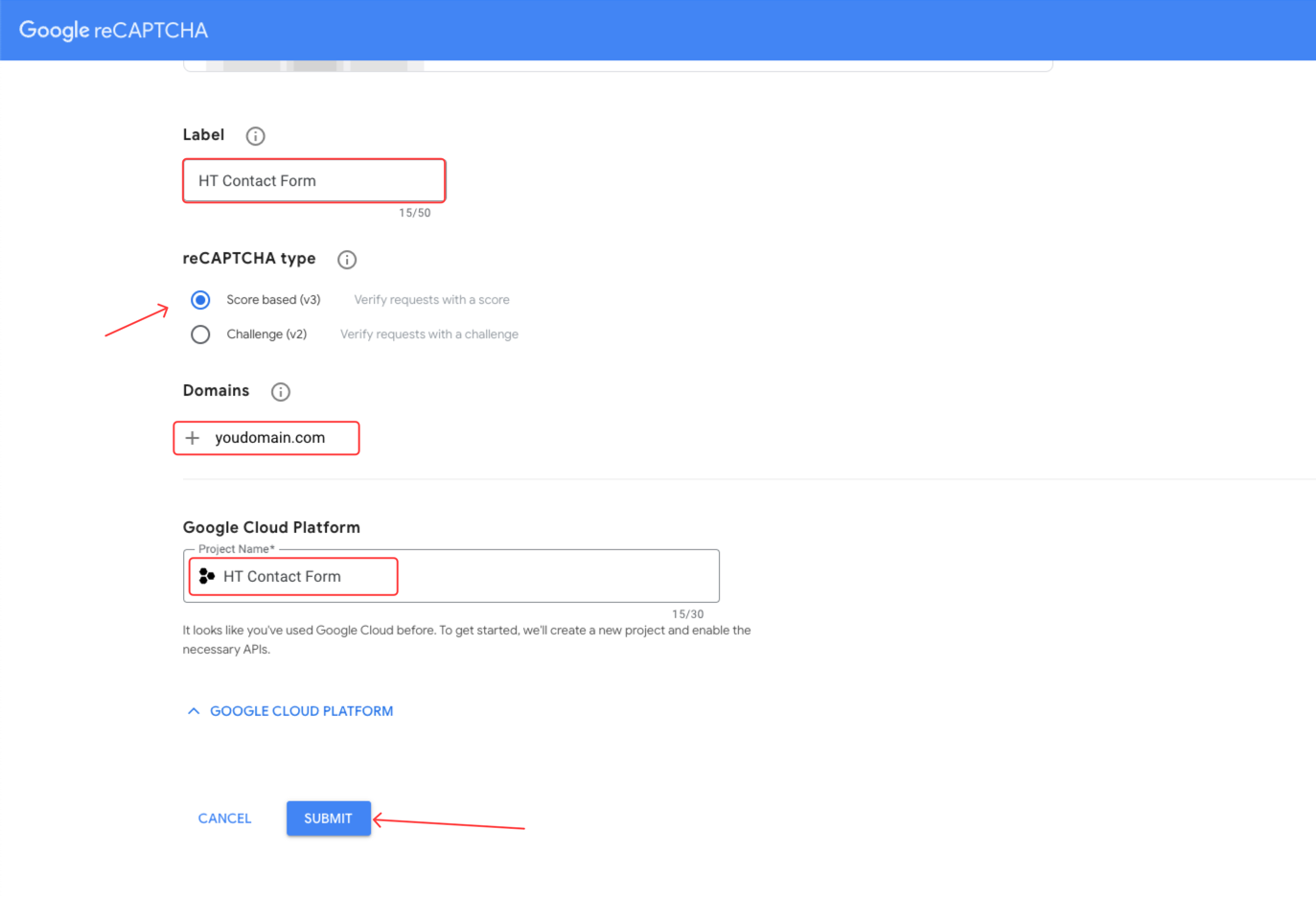Click the info icon beside Domains
This screenshot has width=1316, height=899.
[x=280, y=392]
